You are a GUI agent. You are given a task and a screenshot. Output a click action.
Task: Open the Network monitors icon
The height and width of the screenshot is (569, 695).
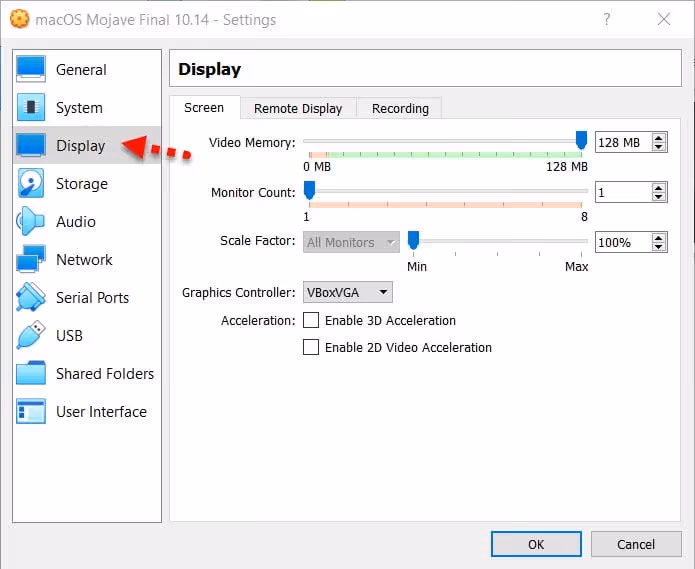(31, 259)
